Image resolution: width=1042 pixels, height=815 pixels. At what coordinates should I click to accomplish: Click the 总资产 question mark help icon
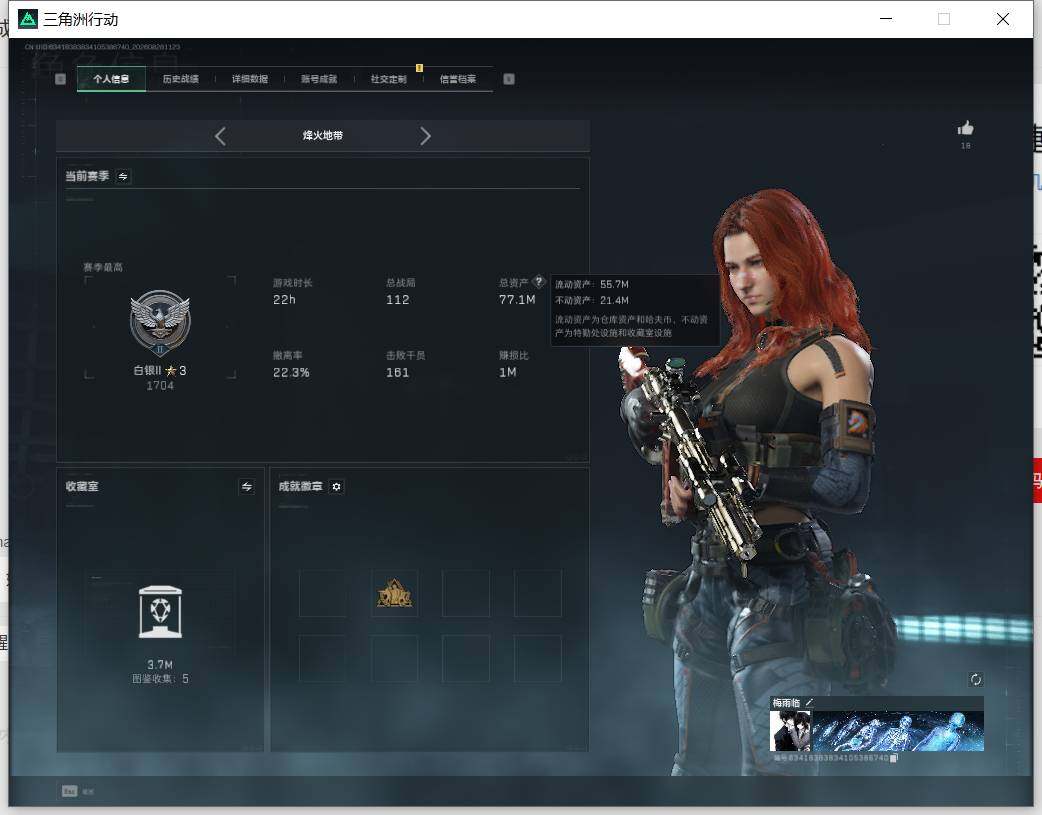539,281
